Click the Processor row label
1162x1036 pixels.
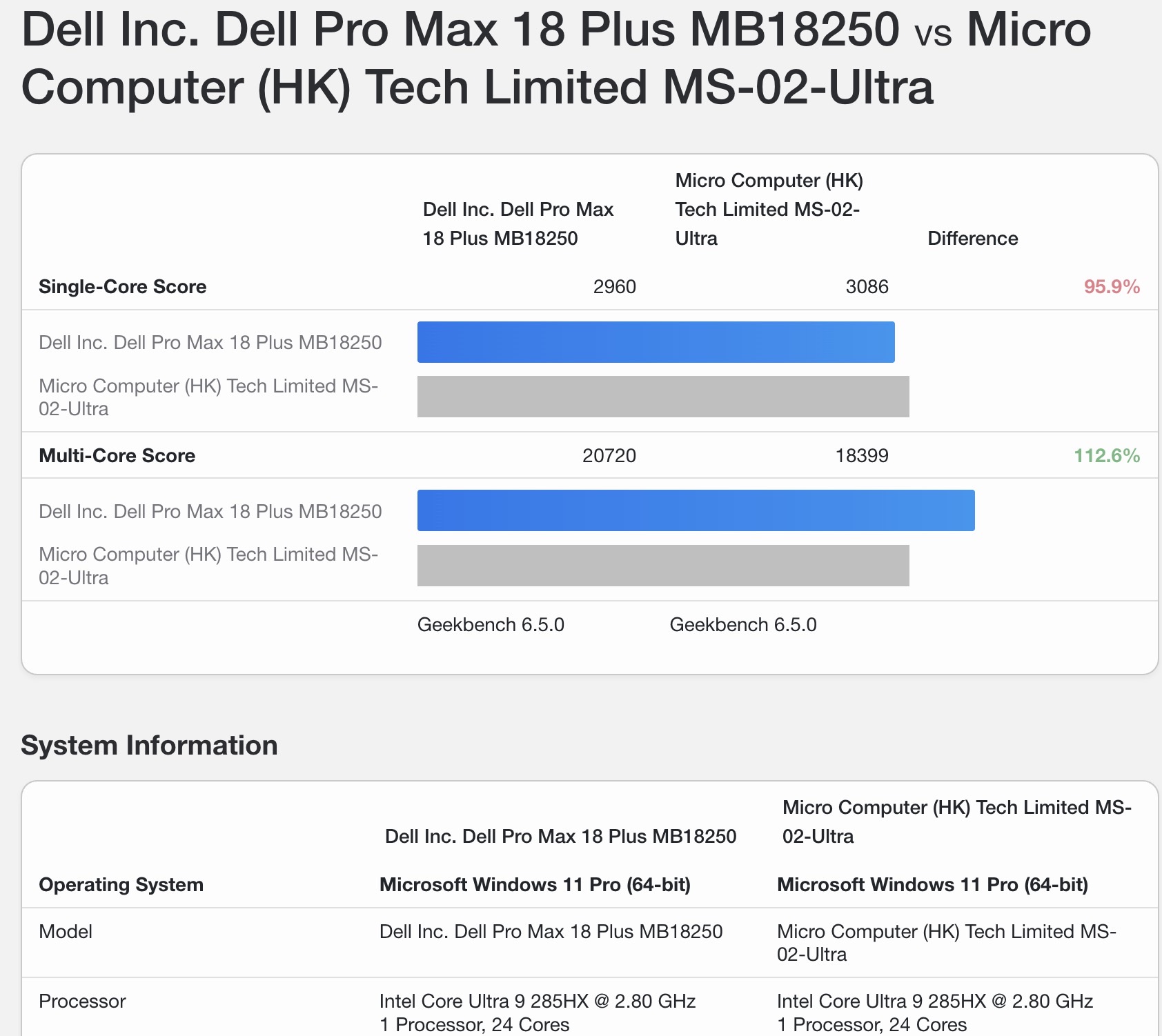click(82, 1002)
